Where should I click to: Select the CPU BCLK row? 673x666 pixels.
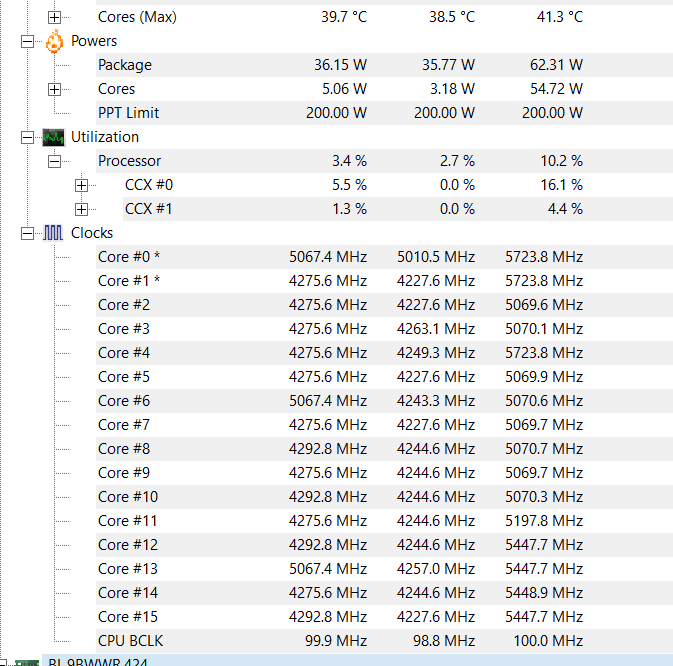(x=384, y=642)
